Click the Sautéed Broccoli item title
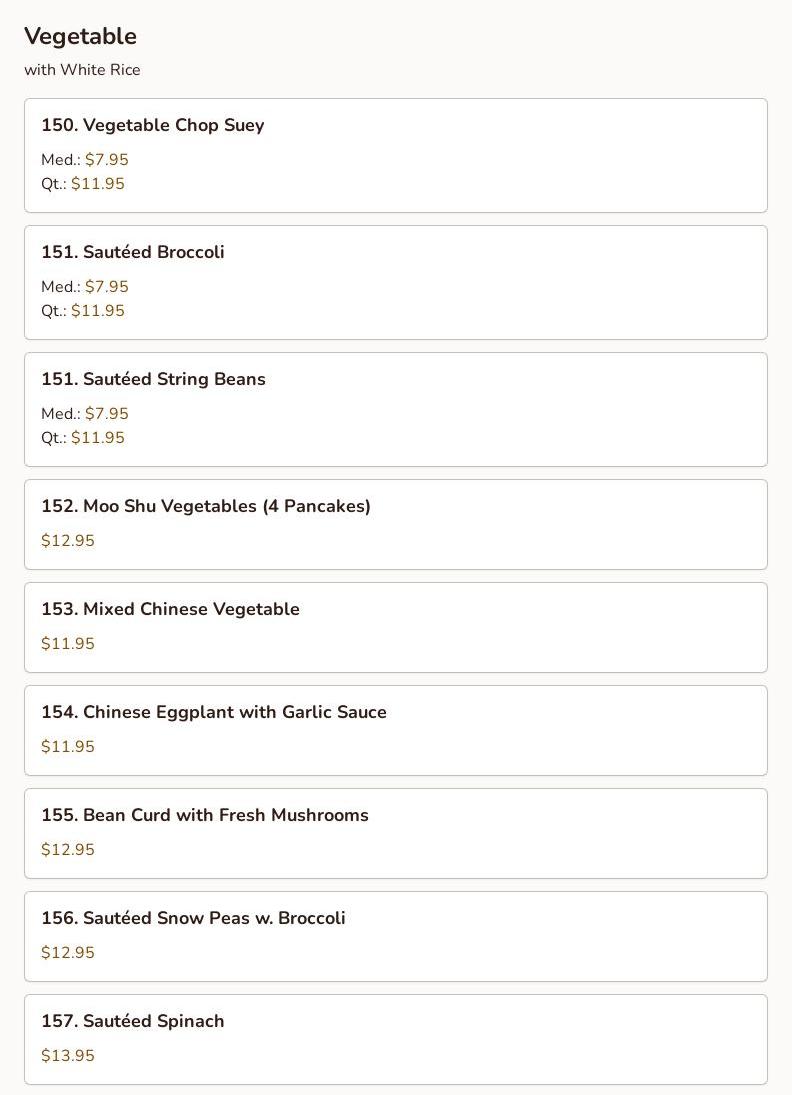The image size is (792, 1095). tap(132, 253)
